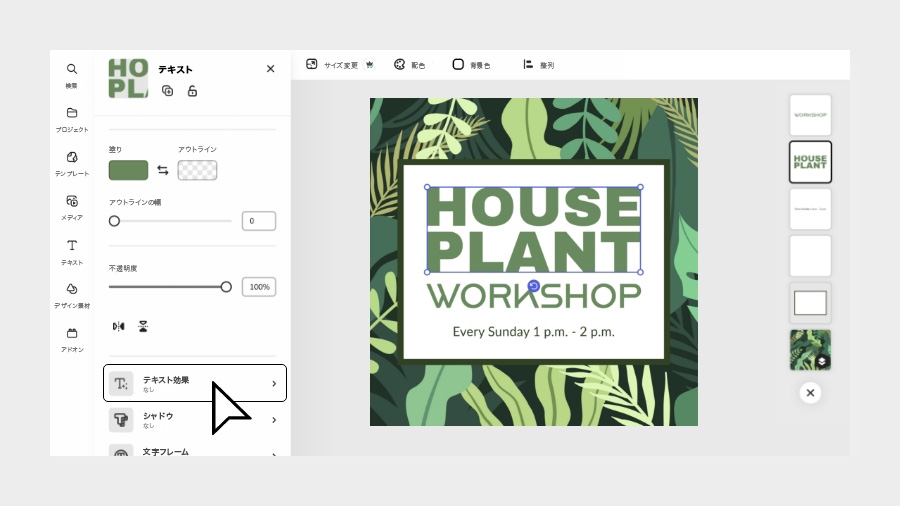Click the HOUSE PLANT text on canvas
This screenshot has width=900, height=506.
[534, 229]
